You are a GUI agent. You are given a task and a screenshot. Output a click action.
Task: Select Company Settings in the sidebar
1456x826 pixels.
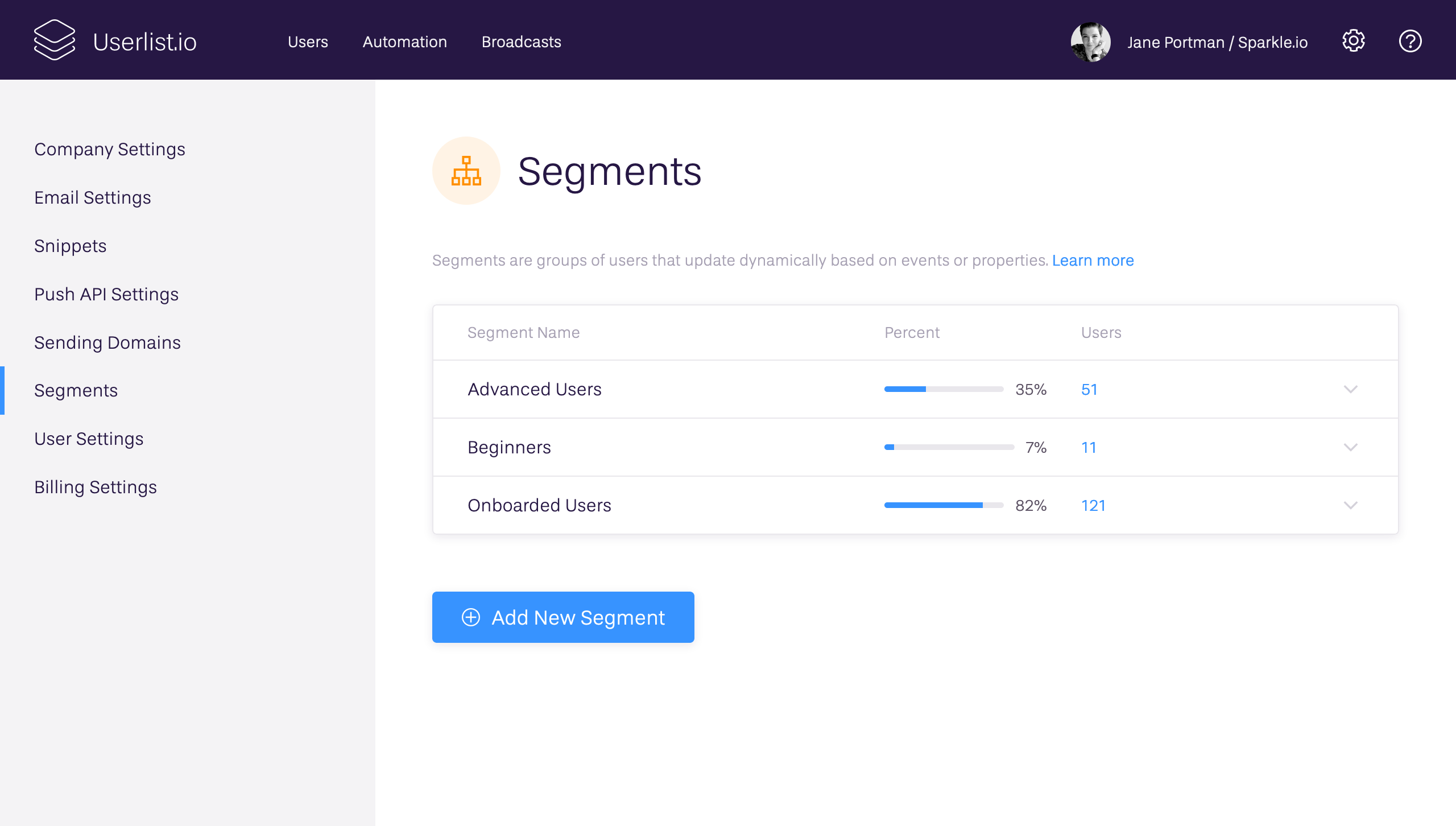point(110,149)
